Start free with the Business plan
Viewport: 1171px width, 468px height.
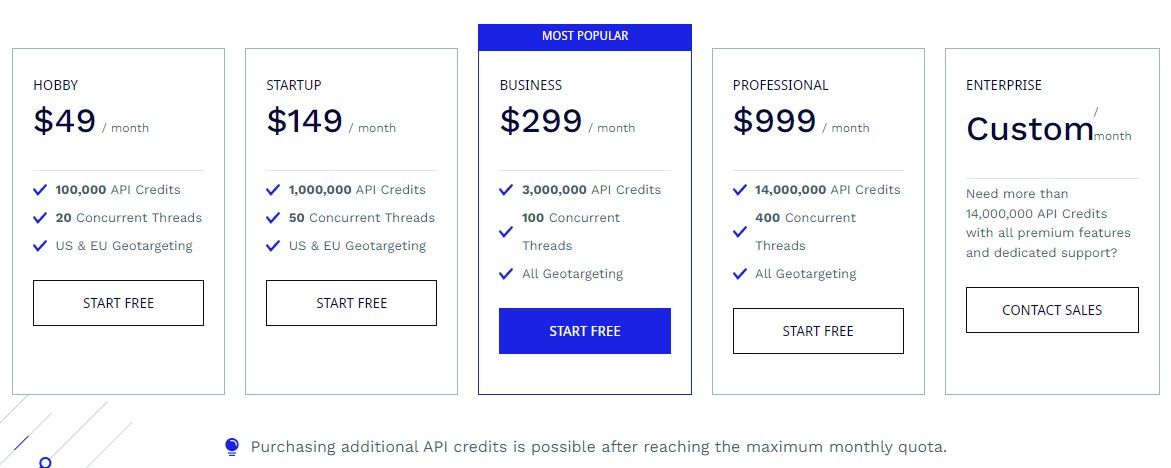pyautogui.click(x=585, y=331)
